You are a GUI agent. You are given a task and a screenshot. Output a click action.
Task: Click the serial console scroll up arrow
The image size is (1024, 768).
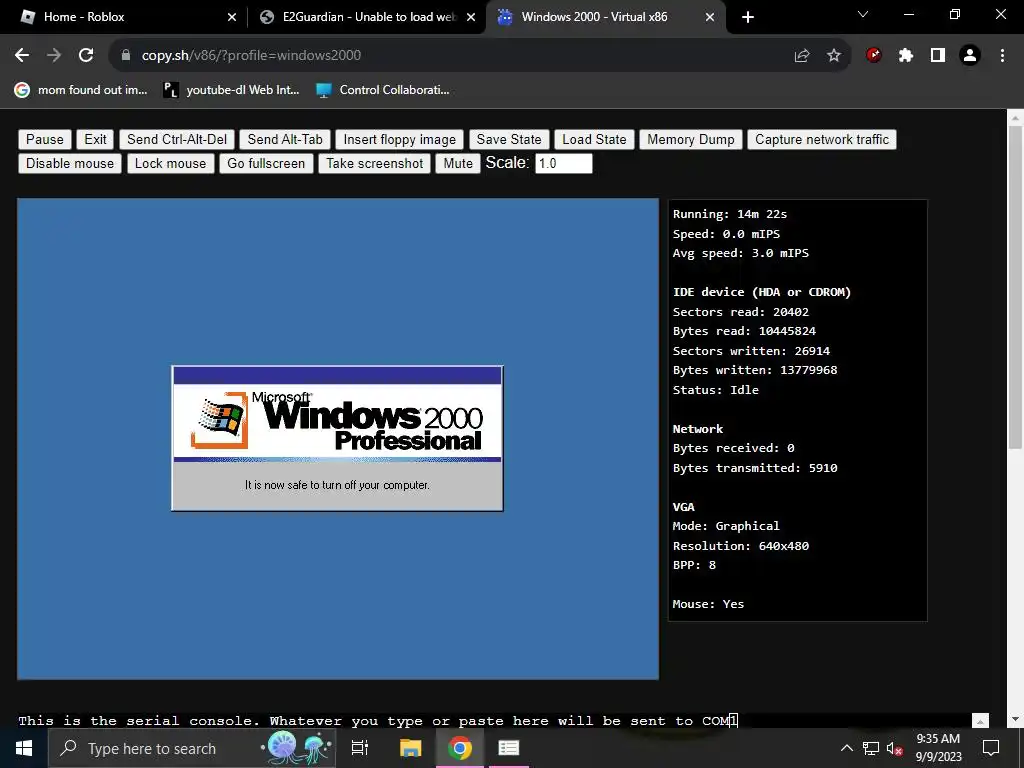point(980,720)
